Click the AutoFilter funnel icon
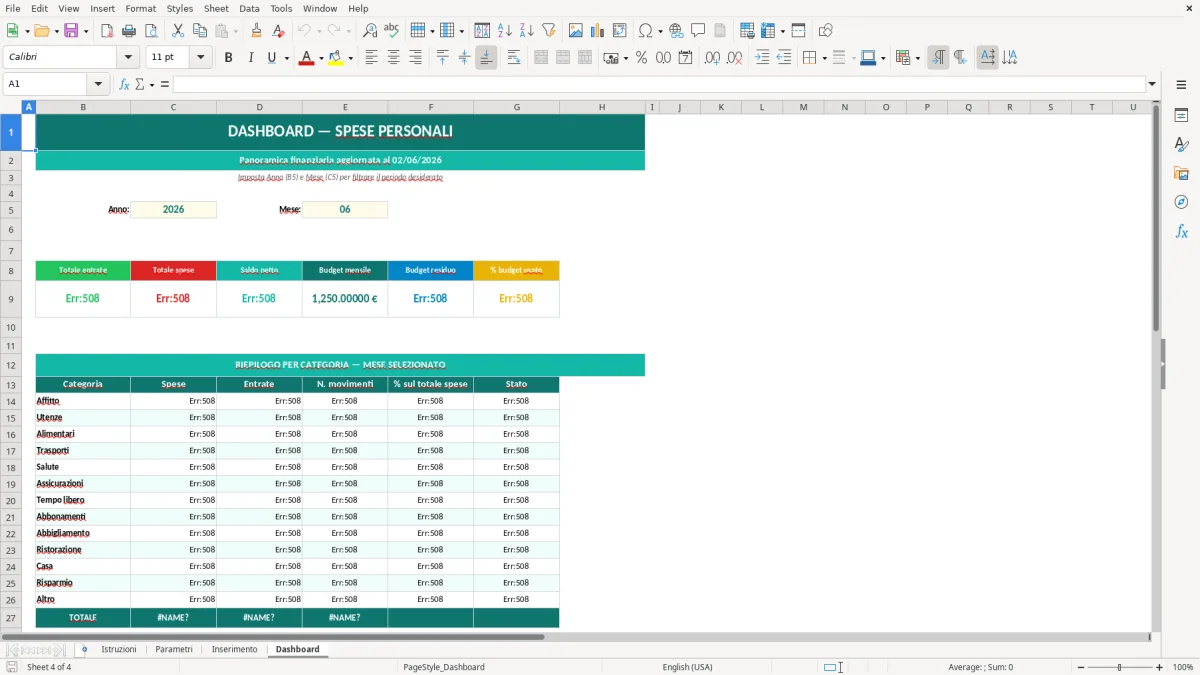 pos(549,31)
